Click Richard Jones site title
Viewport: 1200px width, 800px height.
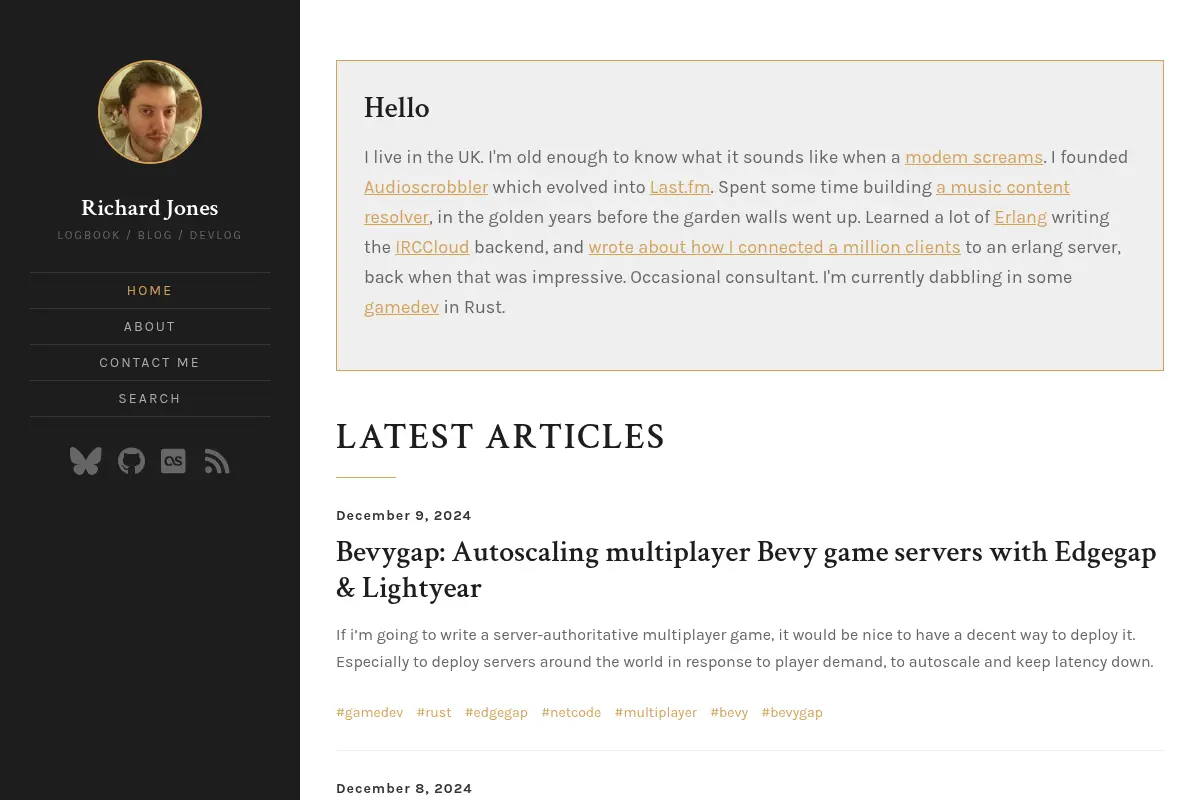[150, 208]
